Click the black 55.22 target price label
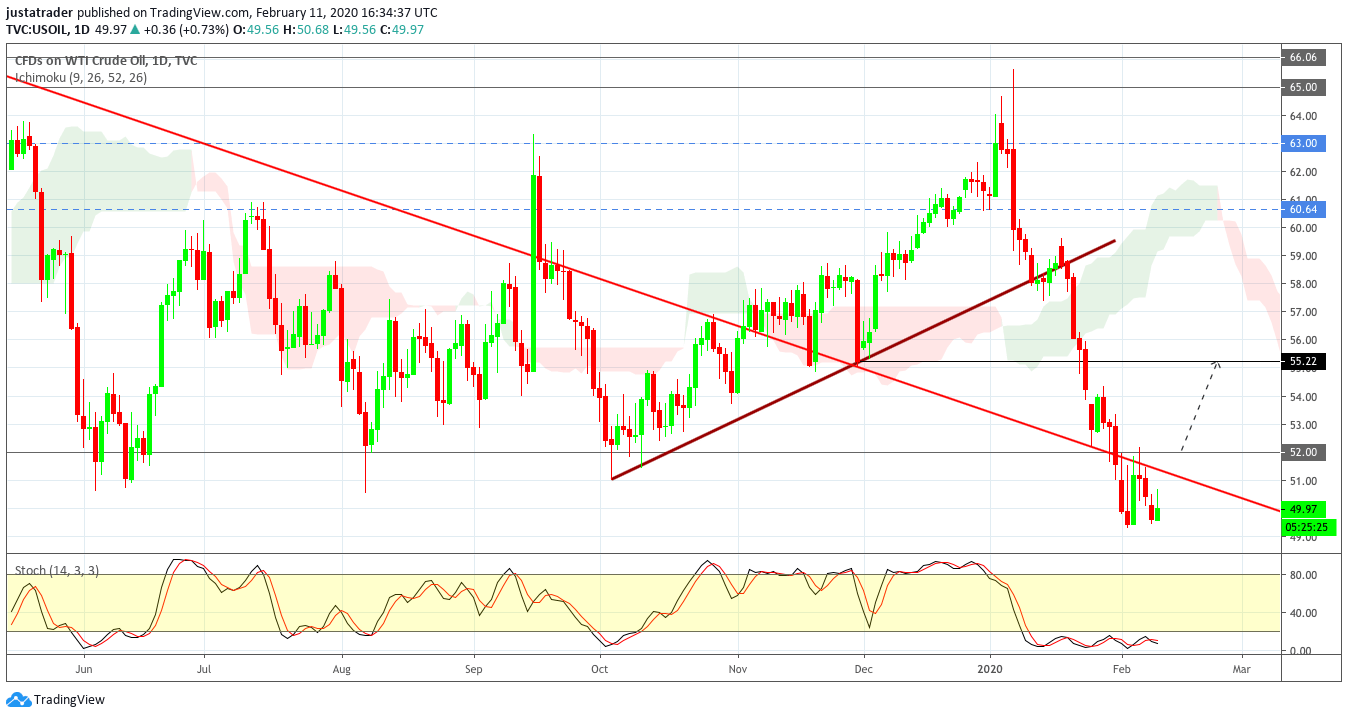The width and height of the screenshot is (1348, 718). coord(1303,361)
